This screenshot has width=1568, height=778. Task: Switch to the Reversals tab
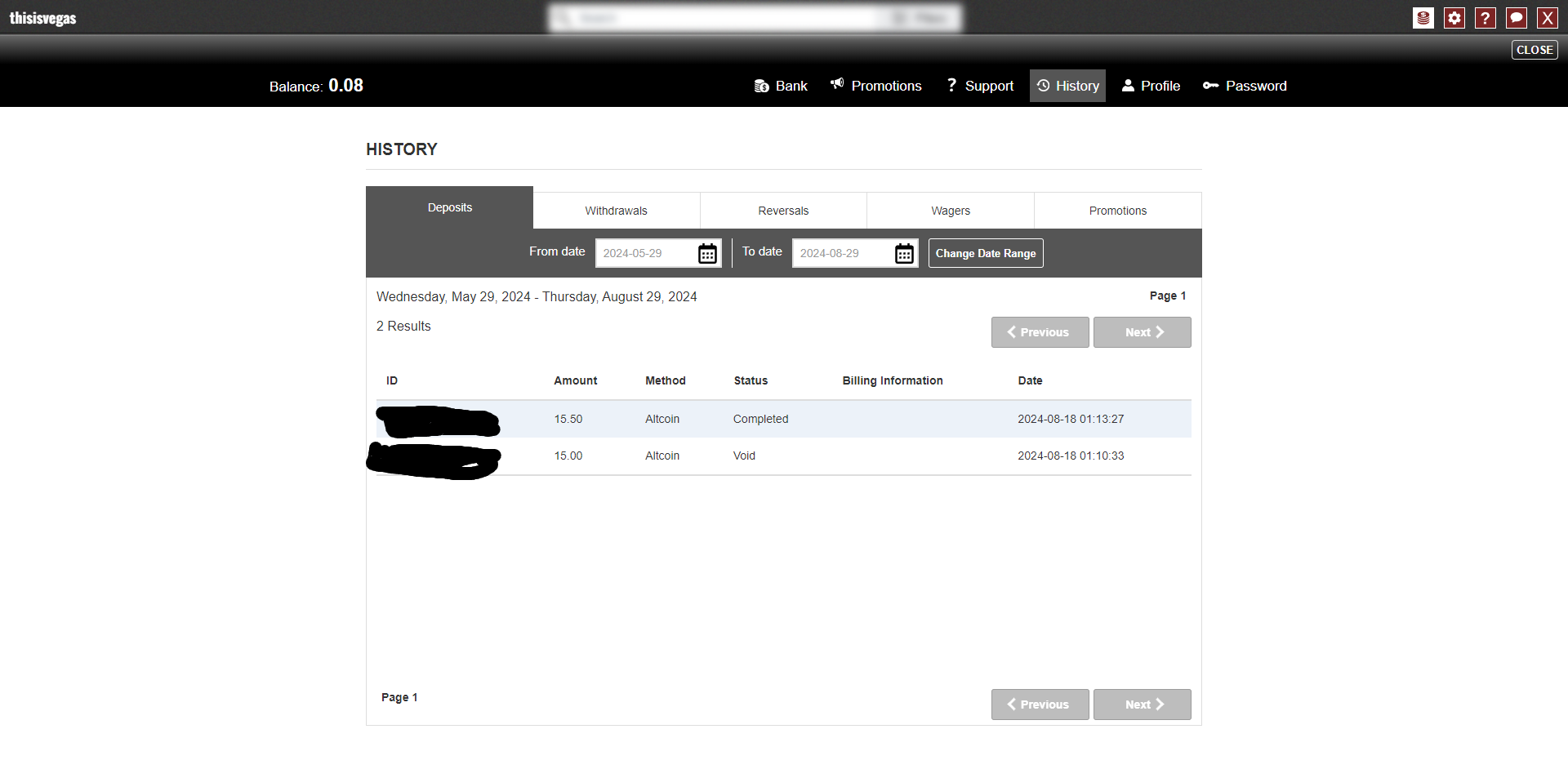[783, 211]
